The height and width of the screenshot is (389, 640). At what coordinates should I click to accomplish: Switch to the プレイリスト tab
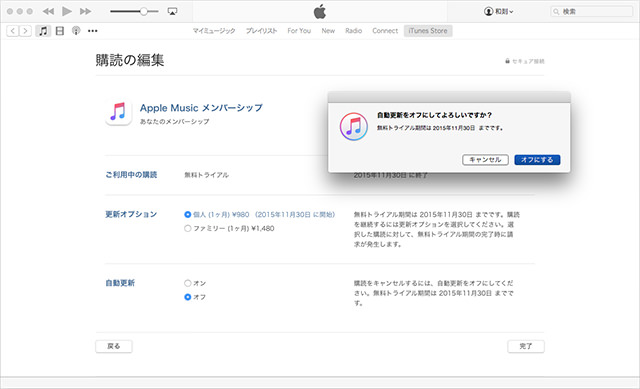coord(261,31)
